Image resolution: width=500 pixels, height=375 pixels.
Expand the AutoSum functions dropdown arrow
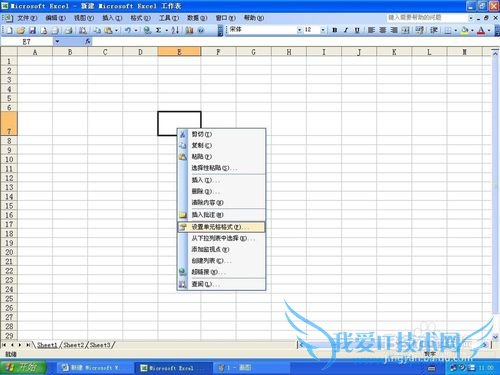[166, 30]
